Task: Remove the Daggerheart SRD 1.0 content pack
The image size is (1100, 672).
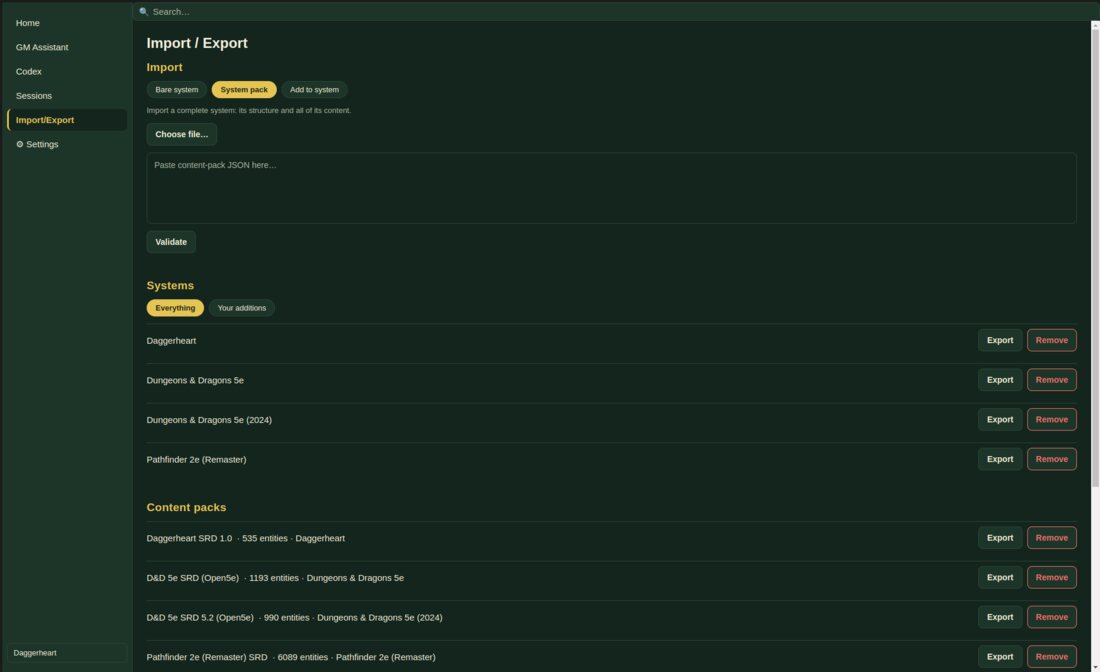Action: click(1052, 538)
